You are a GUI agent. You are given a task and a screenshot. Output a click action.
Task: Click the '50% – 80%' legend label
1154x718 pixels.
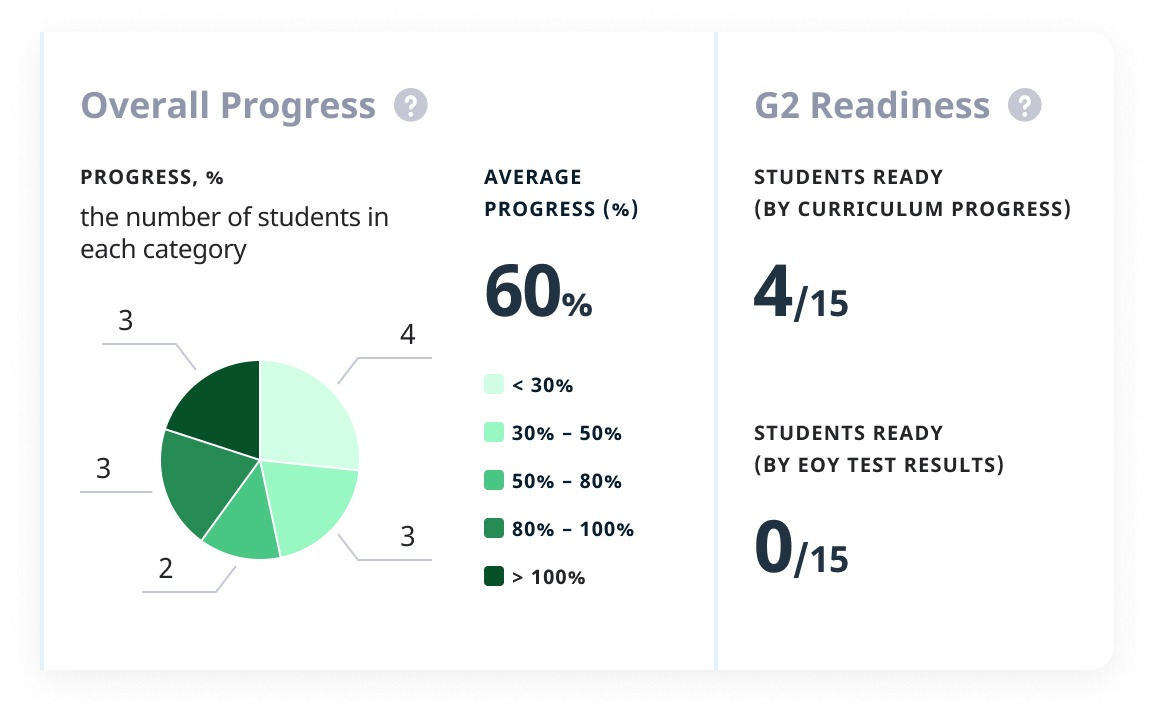[567, 481]
